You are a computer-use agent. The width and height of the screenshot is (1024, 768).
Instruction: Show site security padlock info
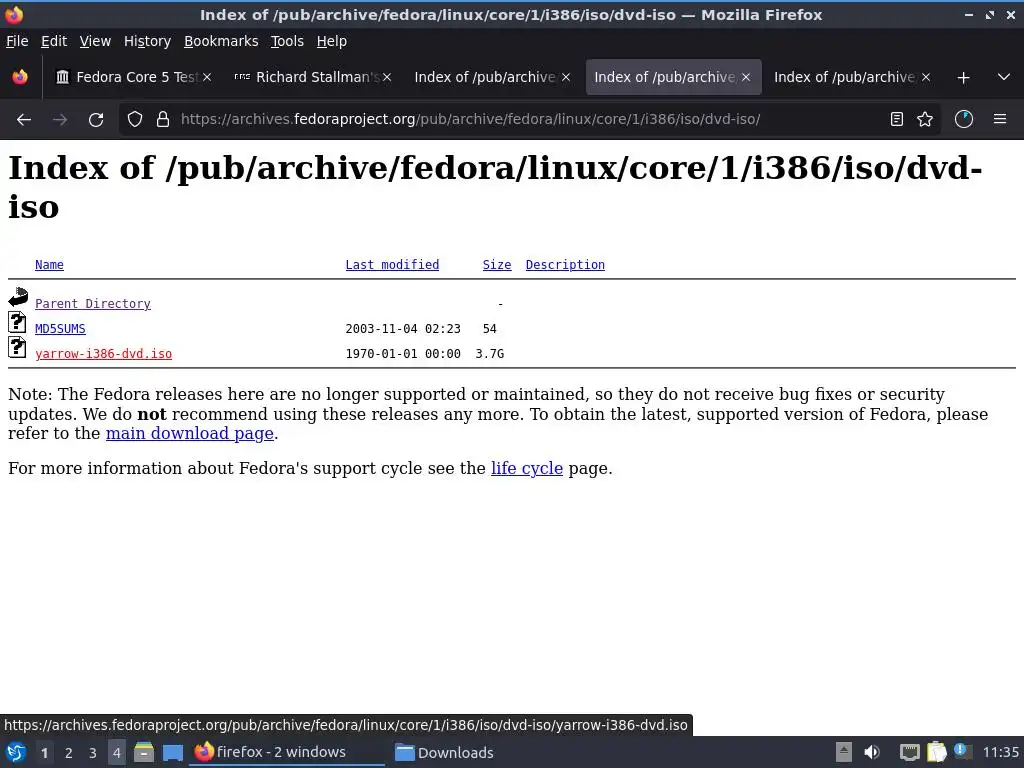pos(163,120)
